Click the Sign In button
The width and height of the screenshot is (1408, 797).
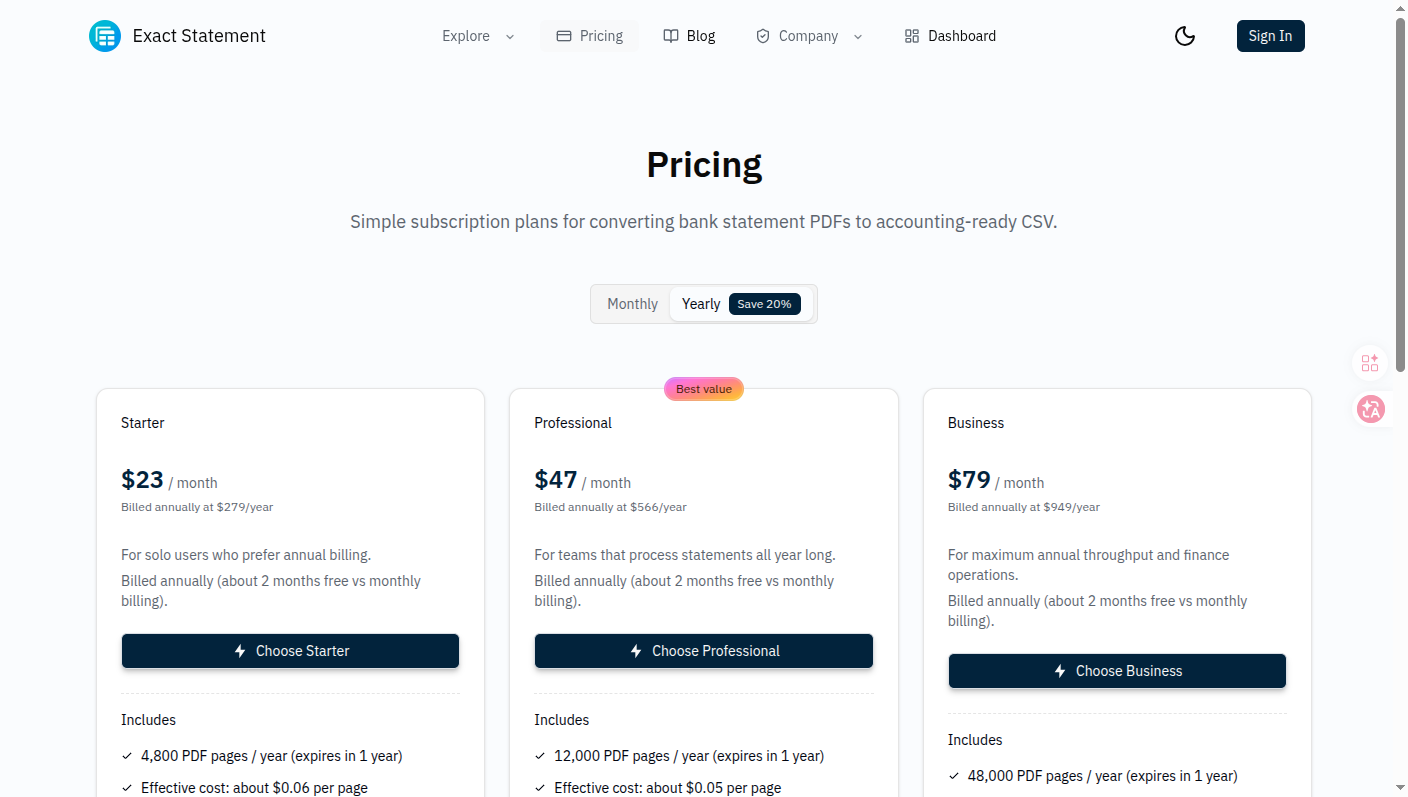(1270, 36)
